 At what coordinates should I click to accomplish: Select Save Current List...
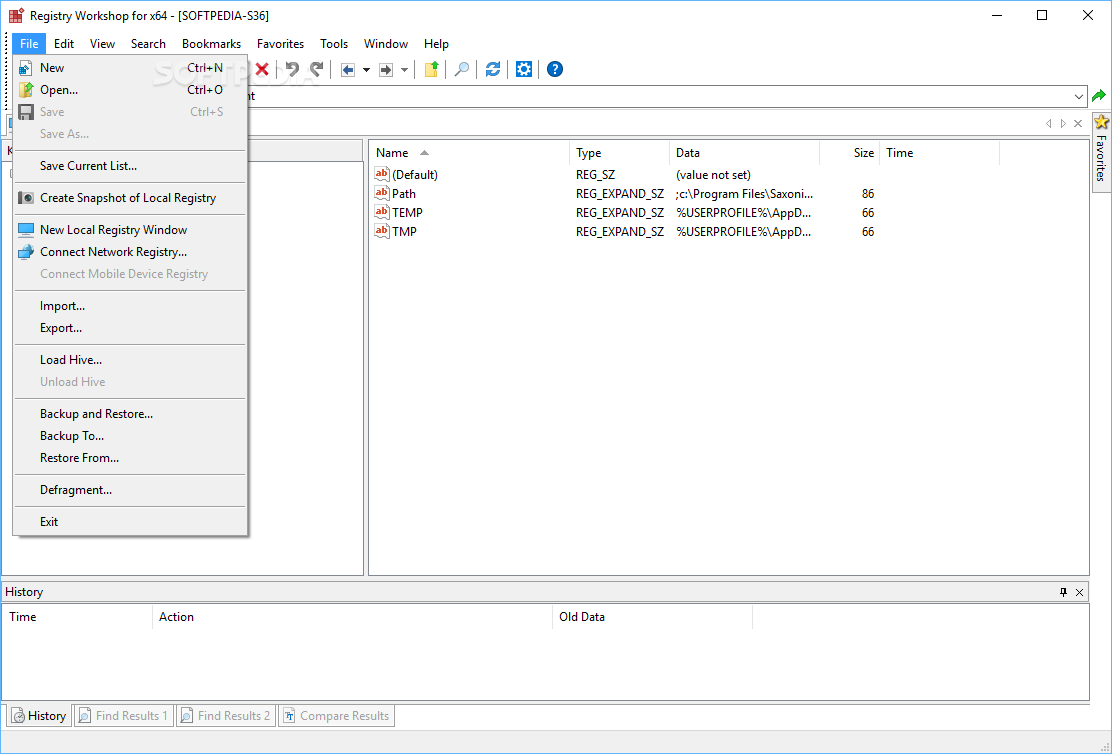(130, 166)
